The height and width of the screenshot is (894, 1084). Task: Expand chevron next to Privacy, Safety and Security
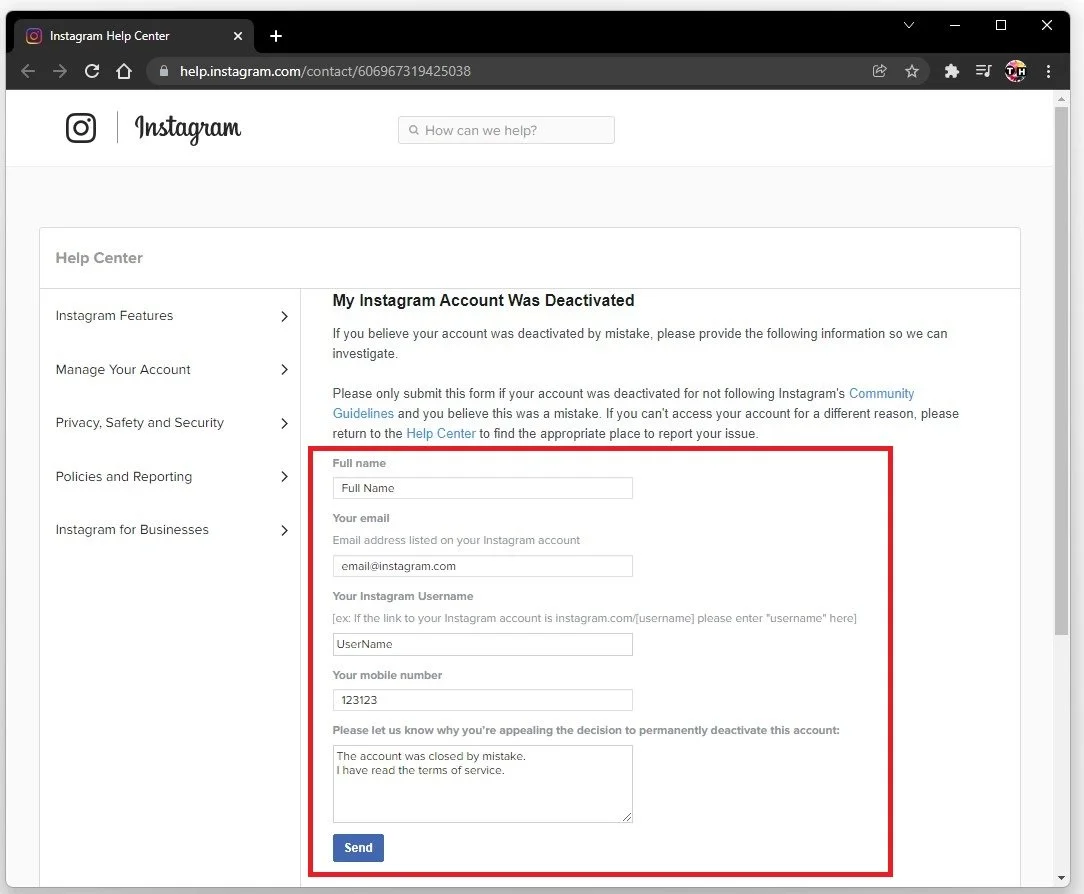pos(284,423)
